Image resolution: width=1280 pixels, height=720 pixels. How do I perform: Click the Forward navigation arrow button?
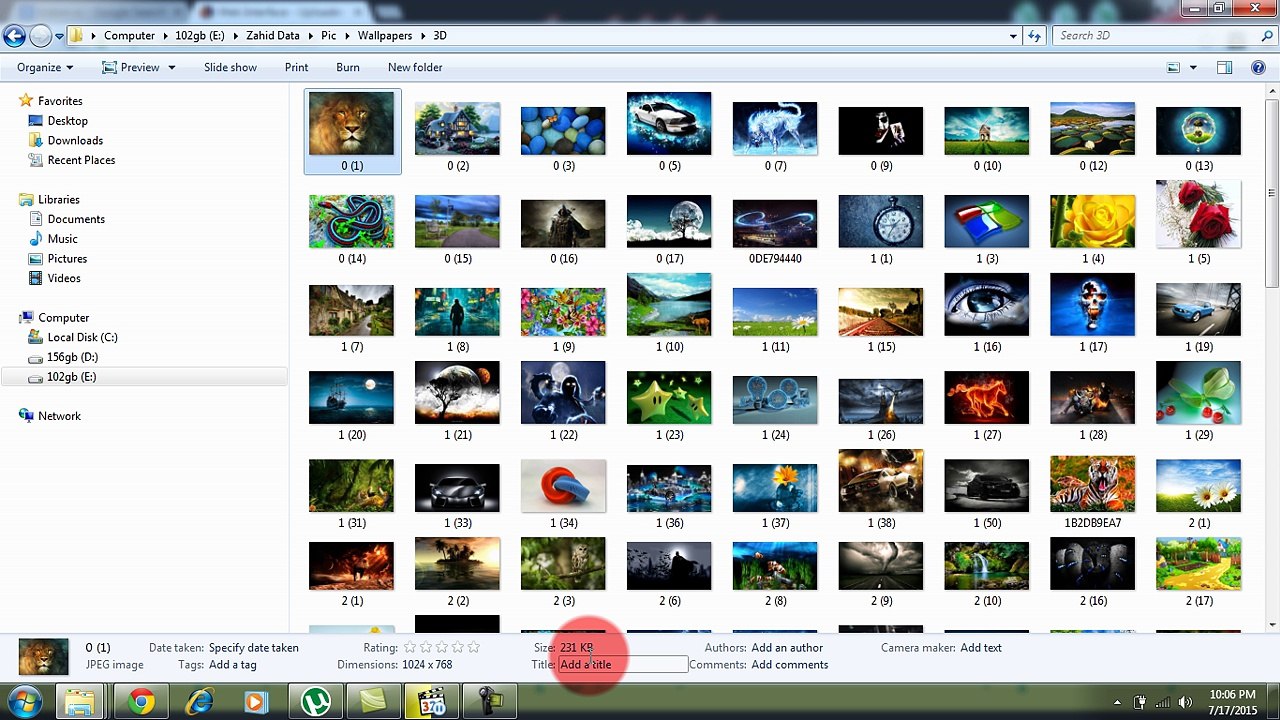pos(40,36)
